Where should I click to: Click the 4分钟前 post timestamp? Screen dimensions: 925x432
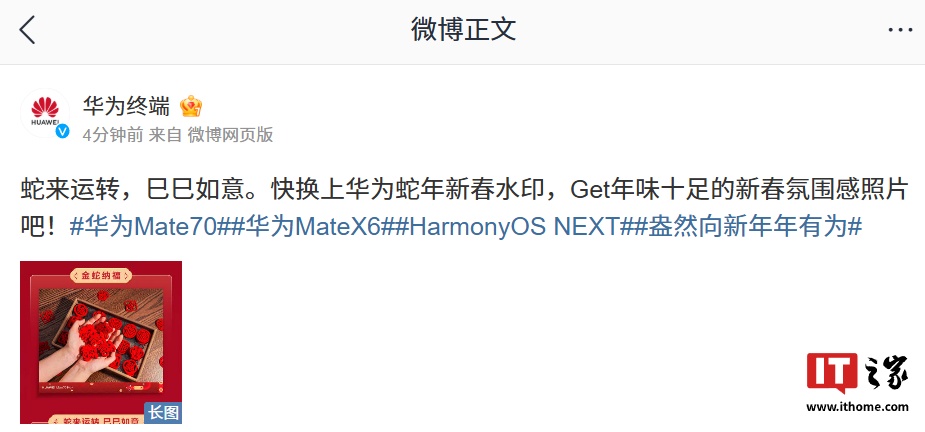point(112,135)
